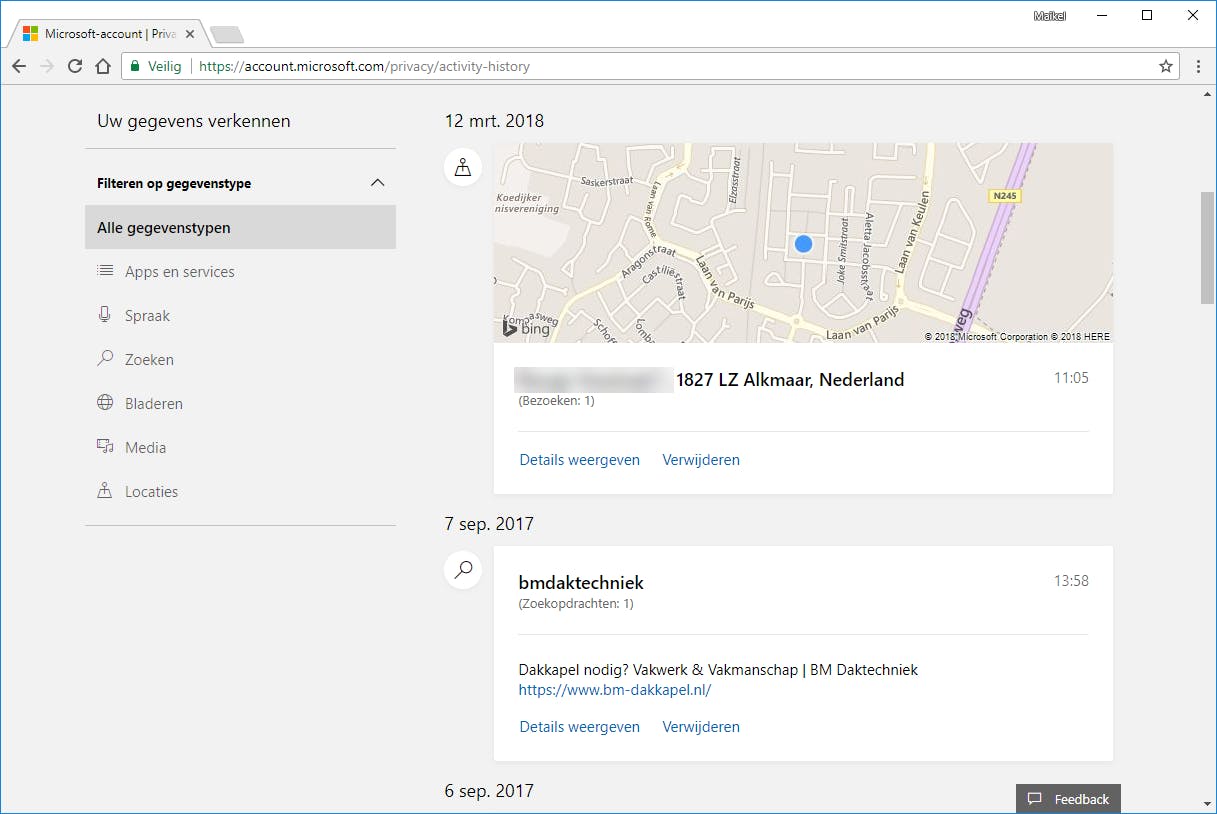1217x814 pixels.
Task: Click the page vertical scrollbar thumb
Action: (x=1207, y=247)
